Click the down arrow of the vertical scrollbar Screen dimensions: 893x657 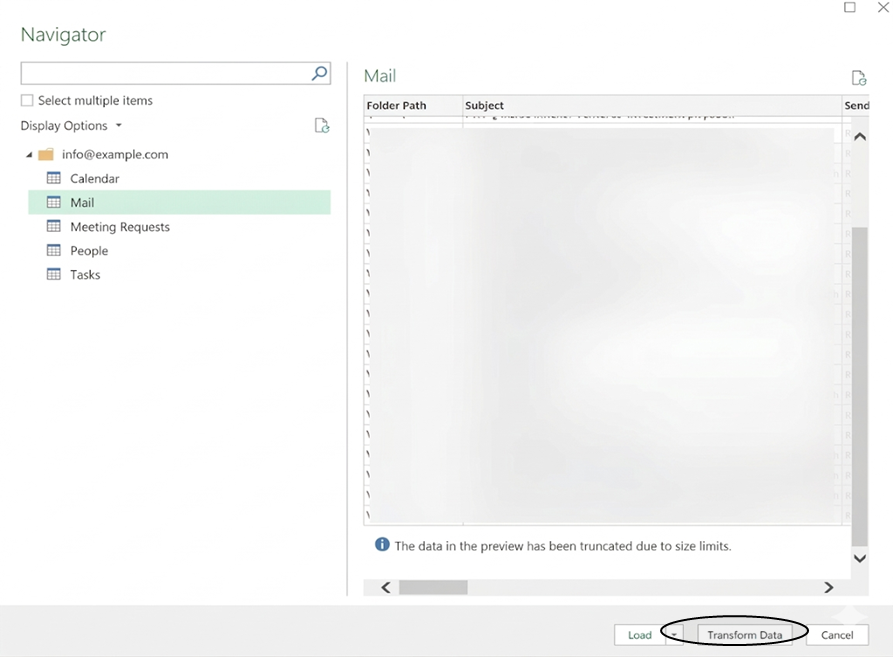pos(859,558)
